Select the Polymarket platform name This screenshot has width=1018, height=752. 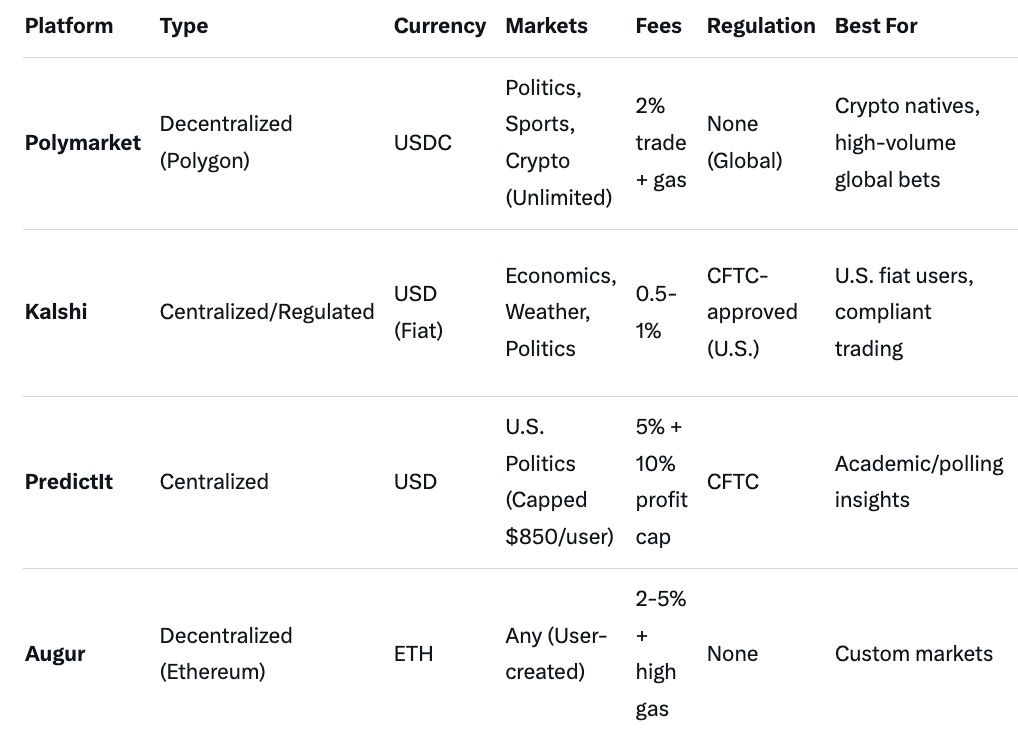pos(83,143)
